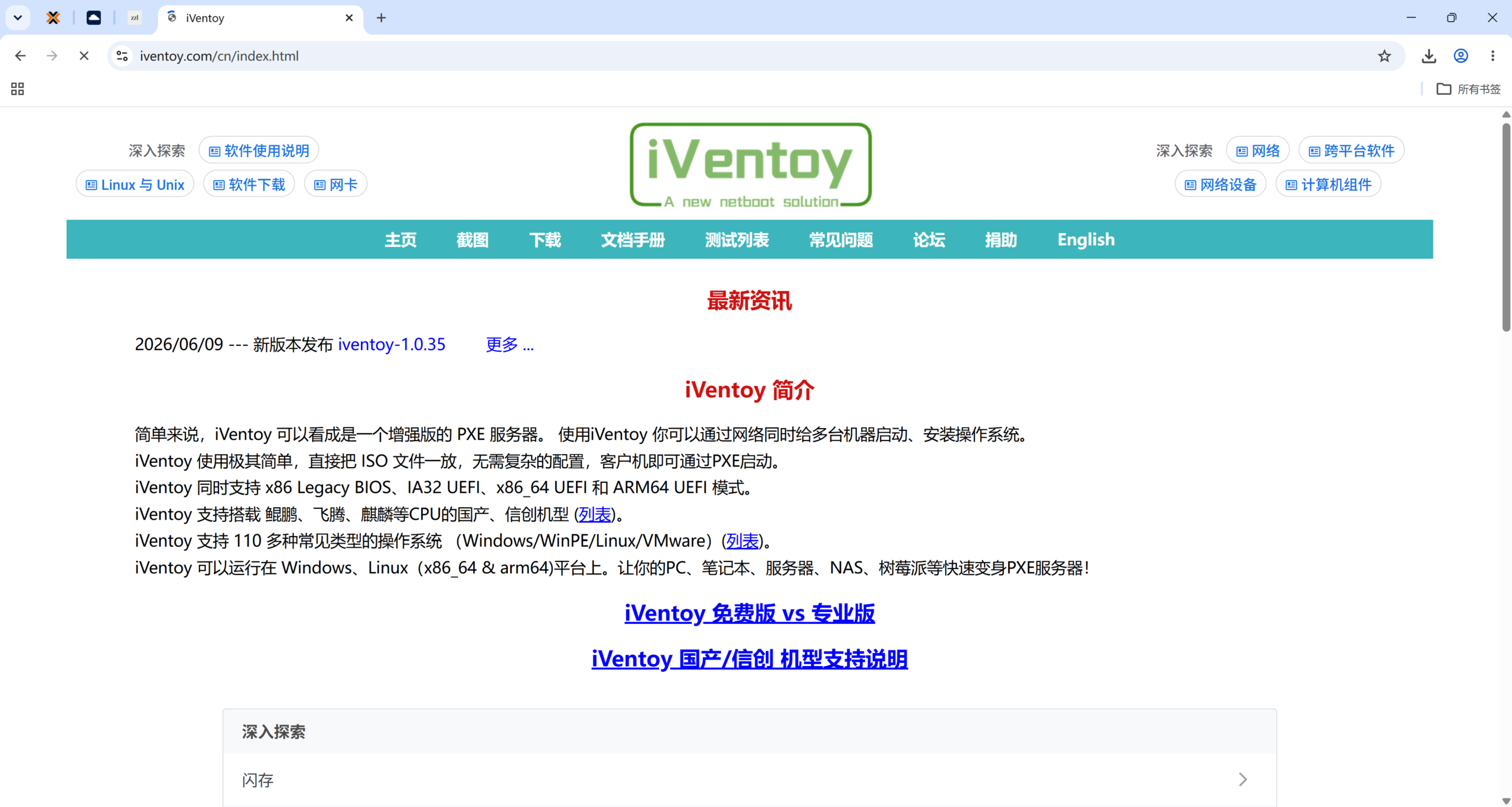This screenshot has height=807, width=1512.
Task: Open the site information icon in address bar
Action: pyautogui.click(x=122, y=55)
